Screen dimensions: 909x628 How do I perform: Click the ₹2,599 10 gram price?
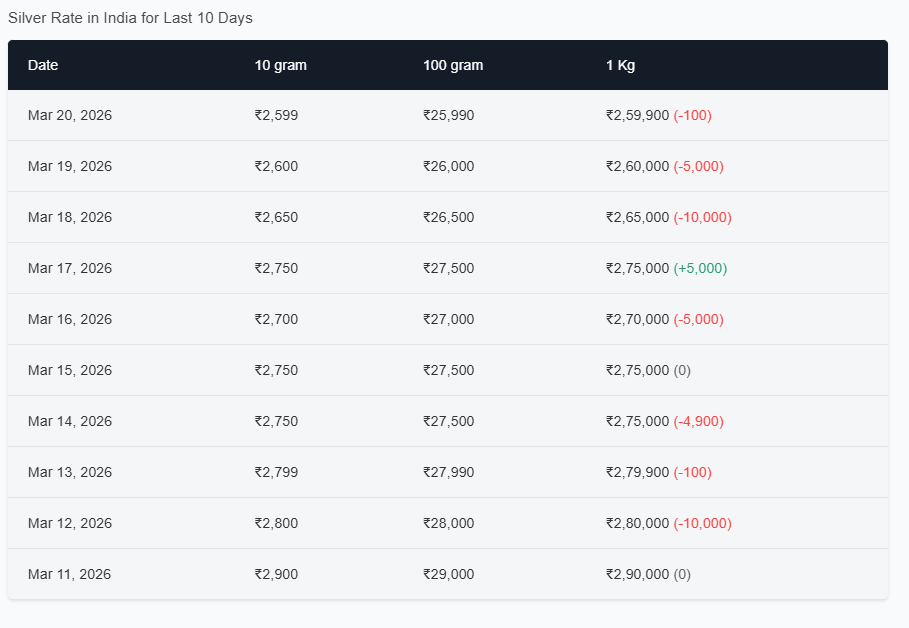pyautogui.click(x=276, y=115)
